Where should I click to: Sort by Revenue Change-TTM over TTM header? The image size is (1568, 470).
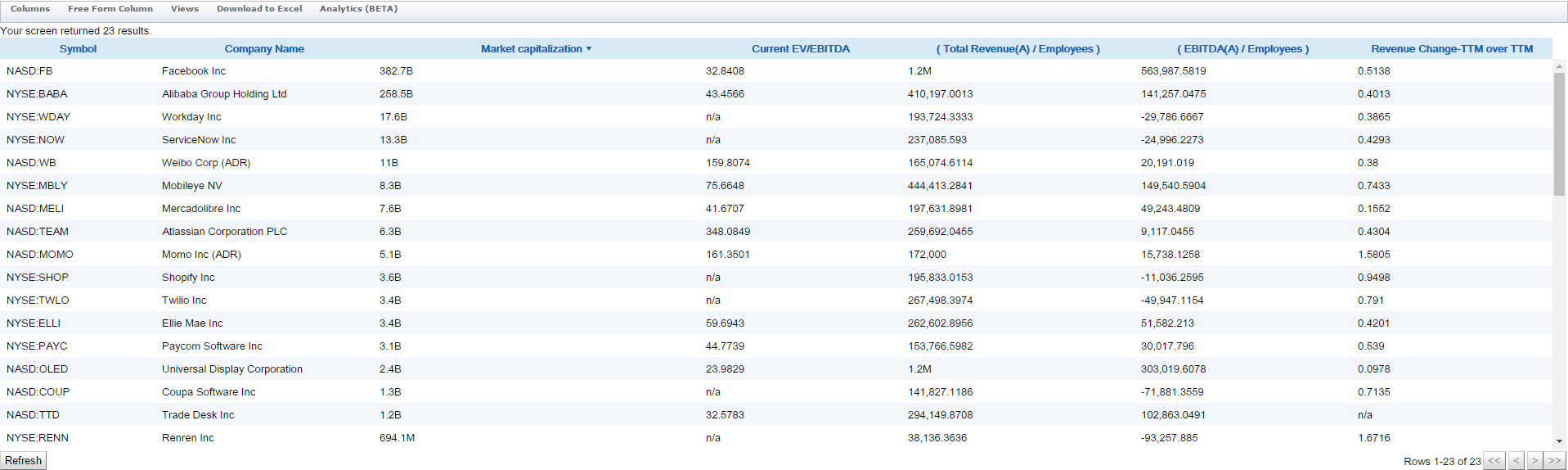tap(1452, 49)
